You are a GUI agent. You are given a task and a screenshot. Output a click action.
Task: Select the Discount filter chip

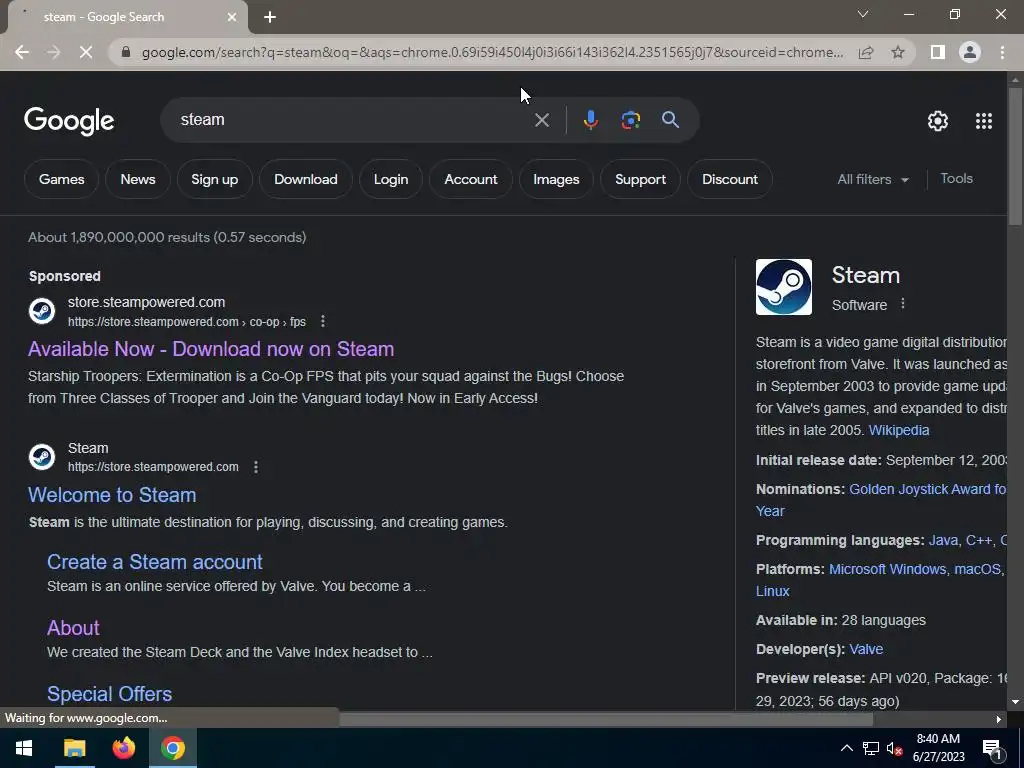[x=730, y=179]
